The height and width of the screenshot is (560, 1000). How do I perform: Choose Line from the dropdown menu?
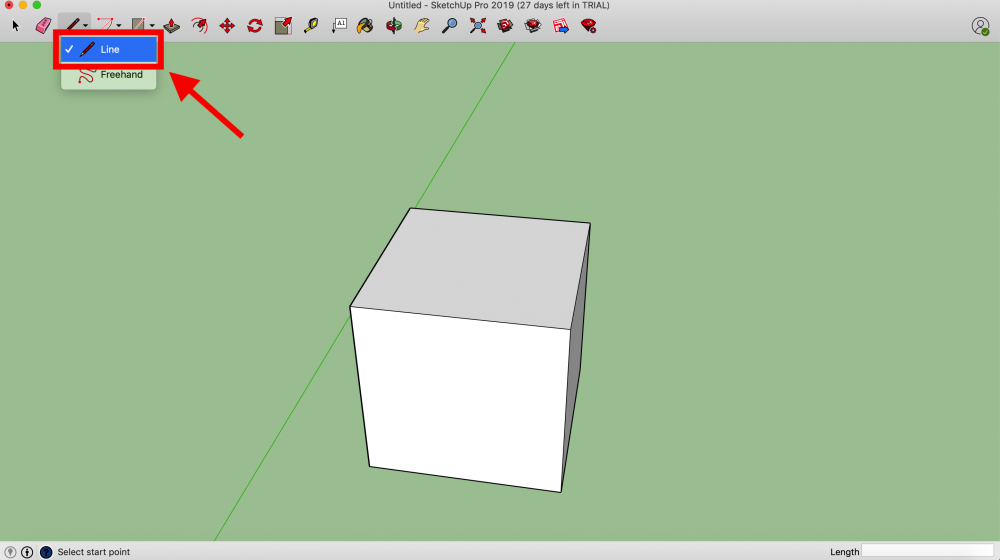pos(108,49)
